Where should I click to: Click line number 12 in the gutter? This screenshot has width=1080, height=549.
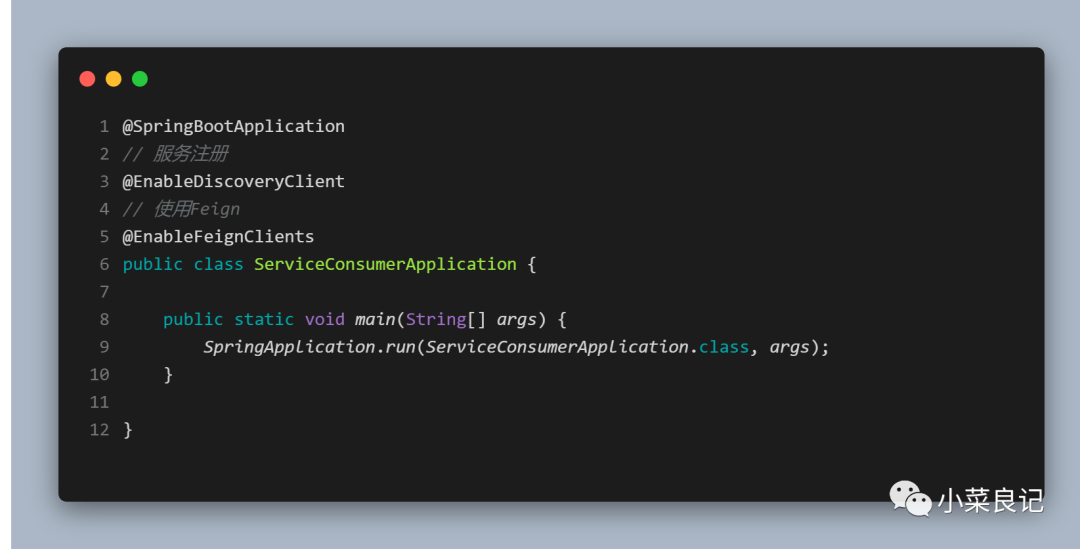pyautogui.click(x=99, y=429)
